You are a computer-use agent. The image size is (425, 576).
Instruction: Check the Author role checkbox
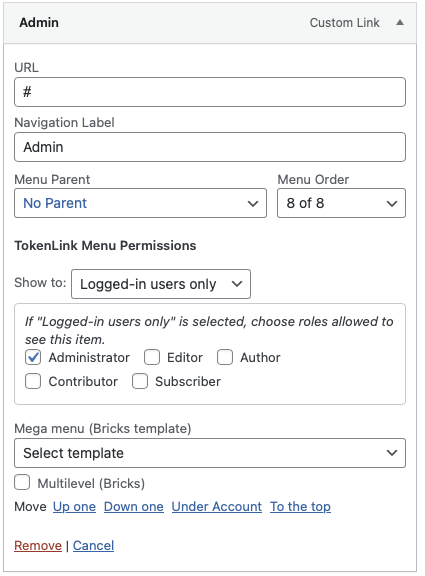coord(225,357)
